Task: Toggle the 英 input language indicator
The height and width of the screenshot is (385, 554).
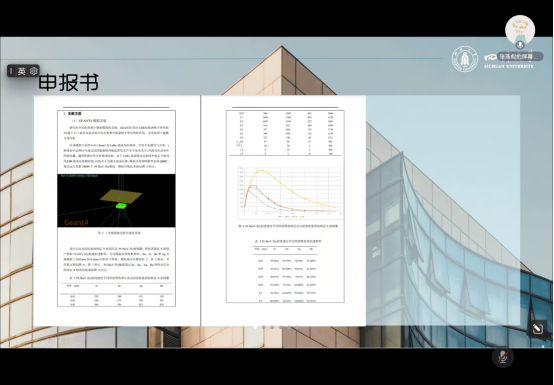Action: point(22,71)
